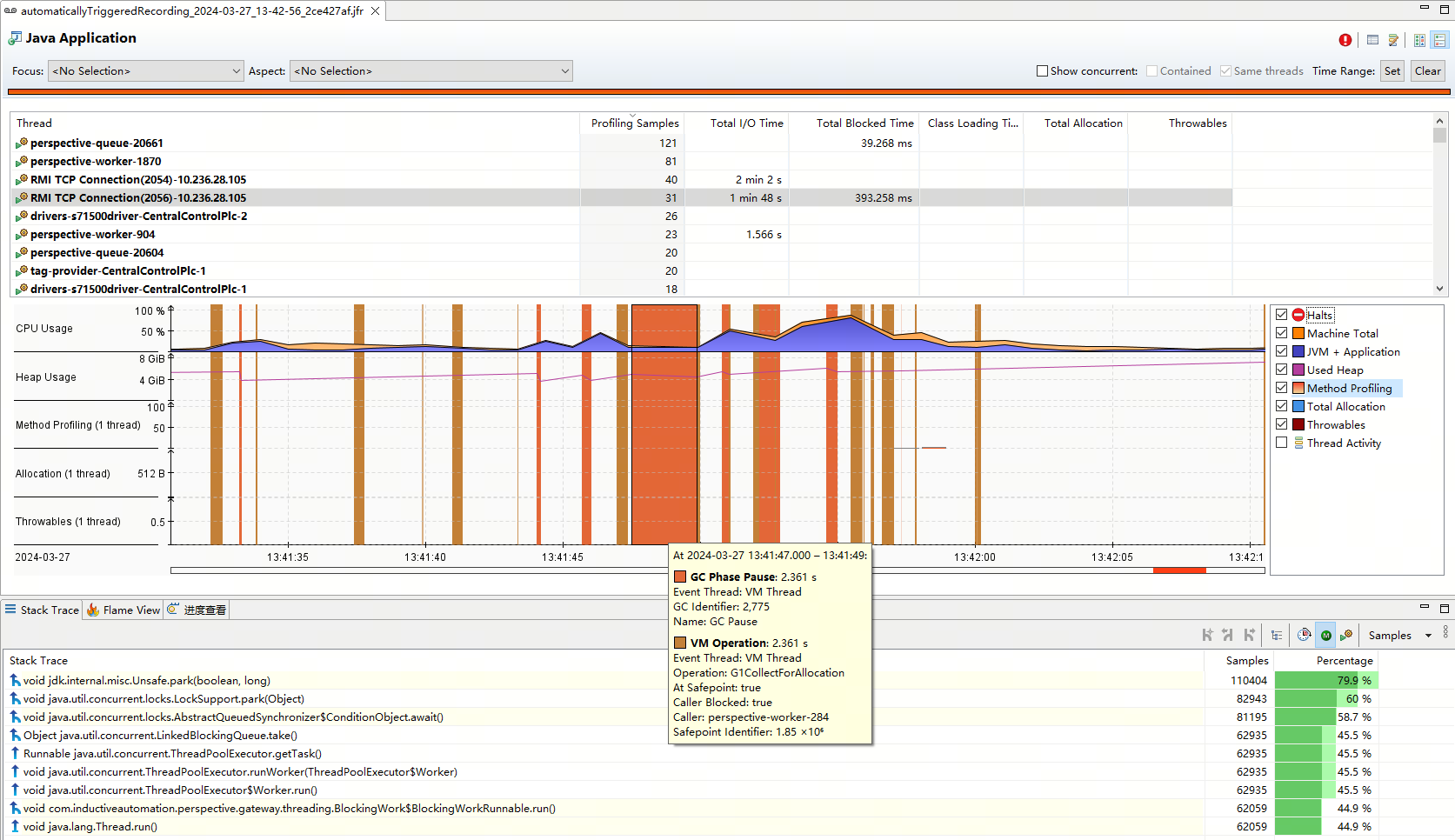The width and height of the screenshot is (1455, 840).
Task: Click the gear with green arrow icon
Action: 1346,636
